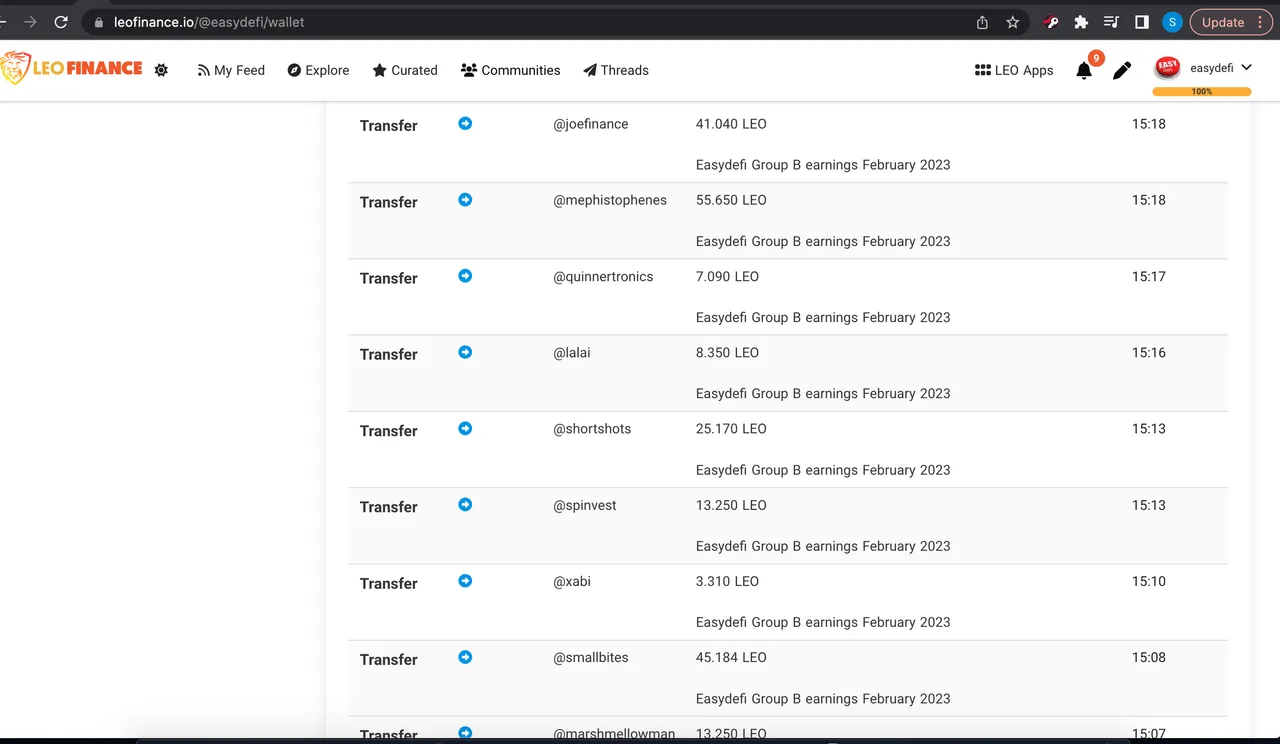This screenshot has width=1280, height=744.
Task: Select the 25.170 LEO amount
Action: coord(731,428)
